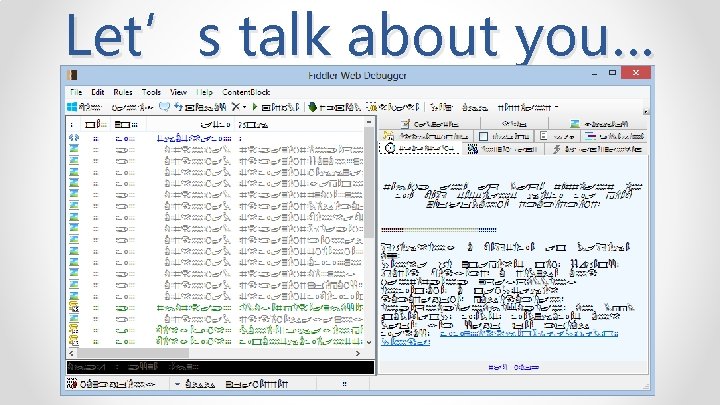Open the dropdown arrow beside the X icon
Viewport: 720px width, 405px height.
tap(244, 107)
